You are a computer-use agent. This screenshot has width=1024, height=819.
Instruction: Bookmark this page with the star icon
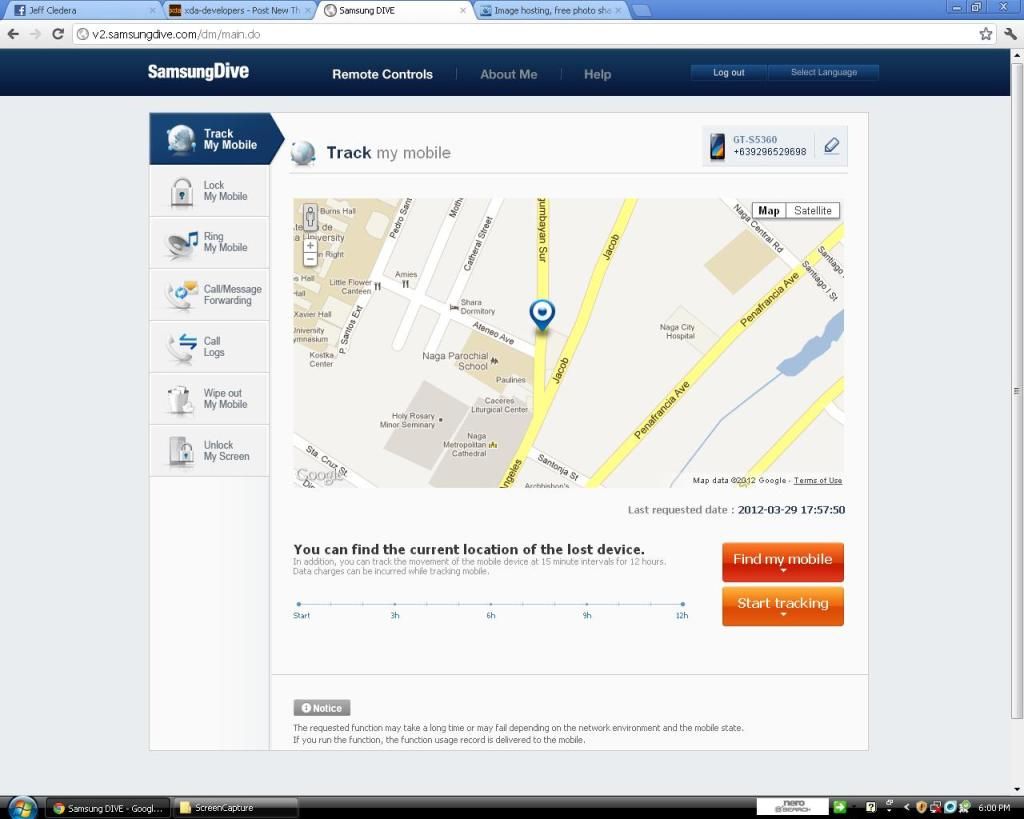(985, 34)
